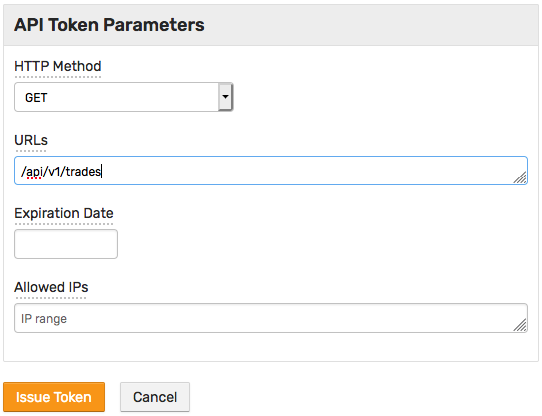
Task: Focus the Expiration Date input box
Action: click(66, 244)
